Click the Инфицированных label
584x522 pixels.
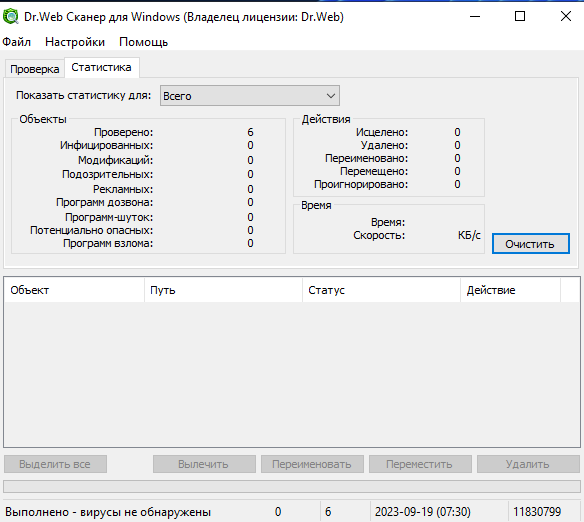[107, 145]
